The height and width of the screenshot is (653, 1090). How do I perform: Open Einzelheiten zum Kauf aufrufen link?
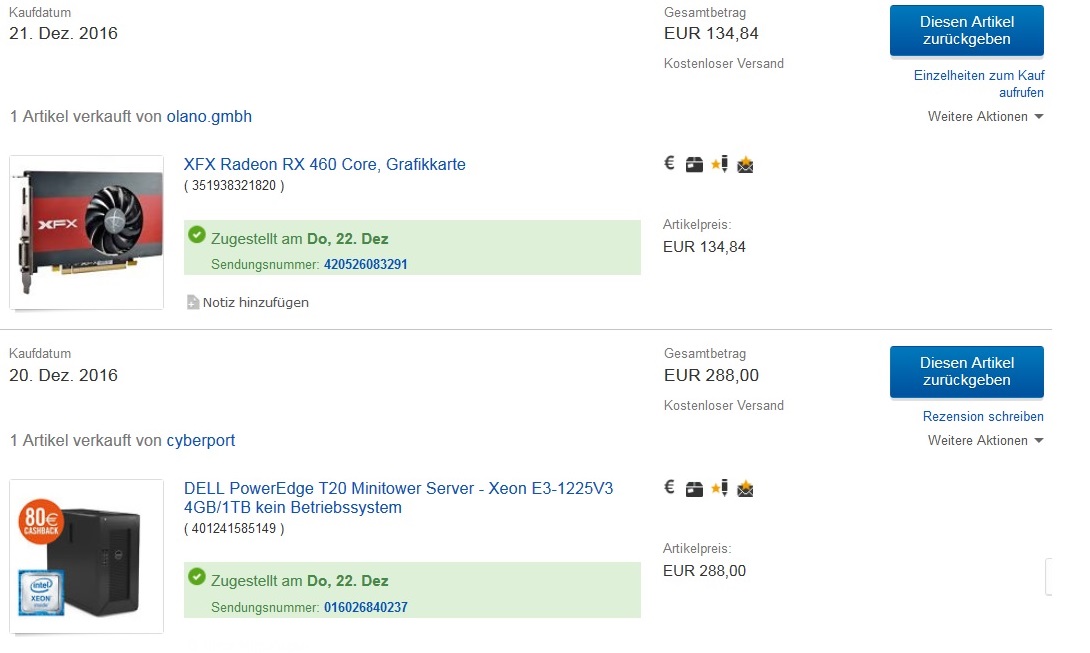978,84
